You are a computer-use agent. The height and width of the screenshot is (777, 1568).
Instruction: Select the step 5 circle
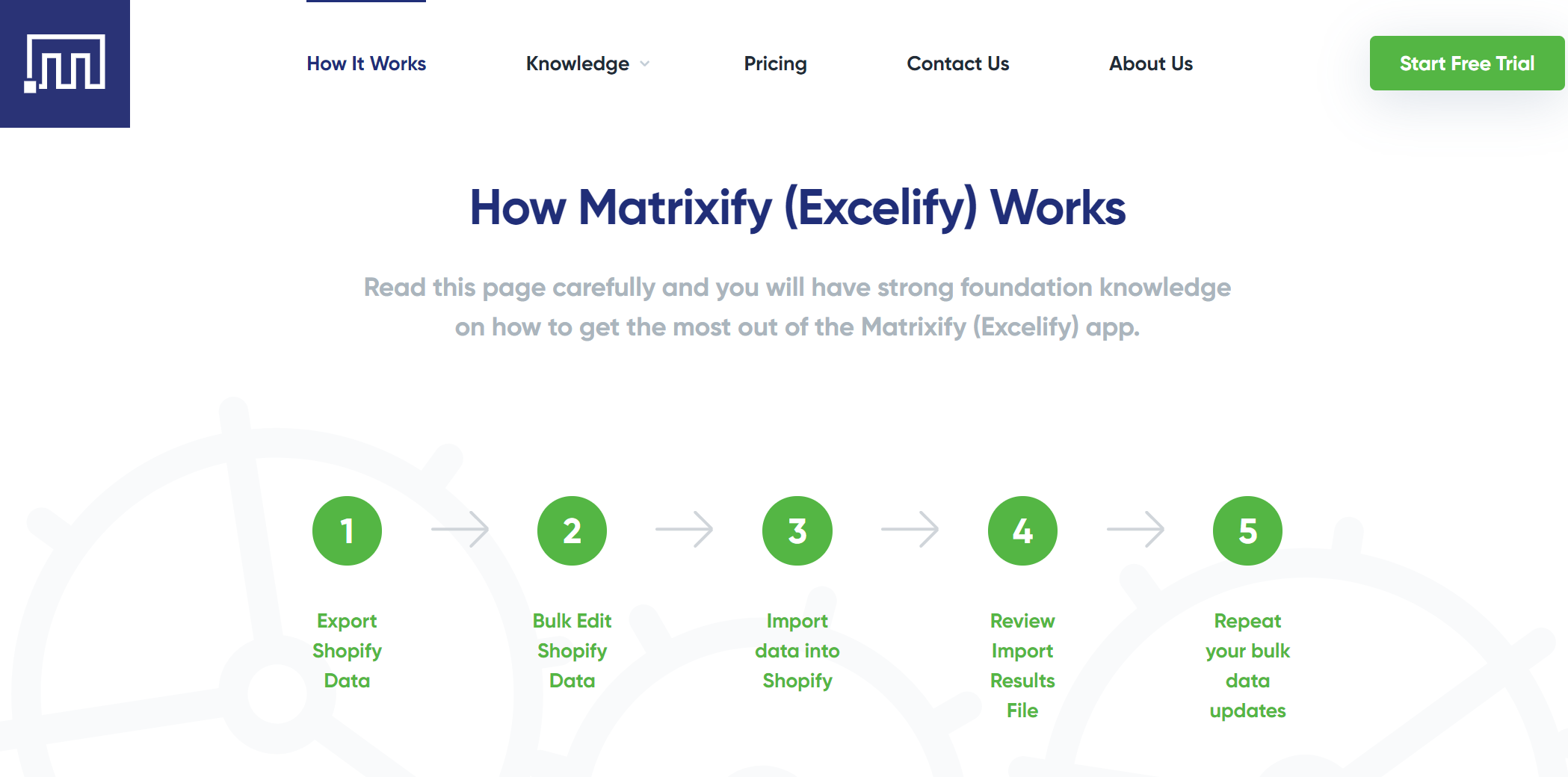click(x=1247, y=530)
